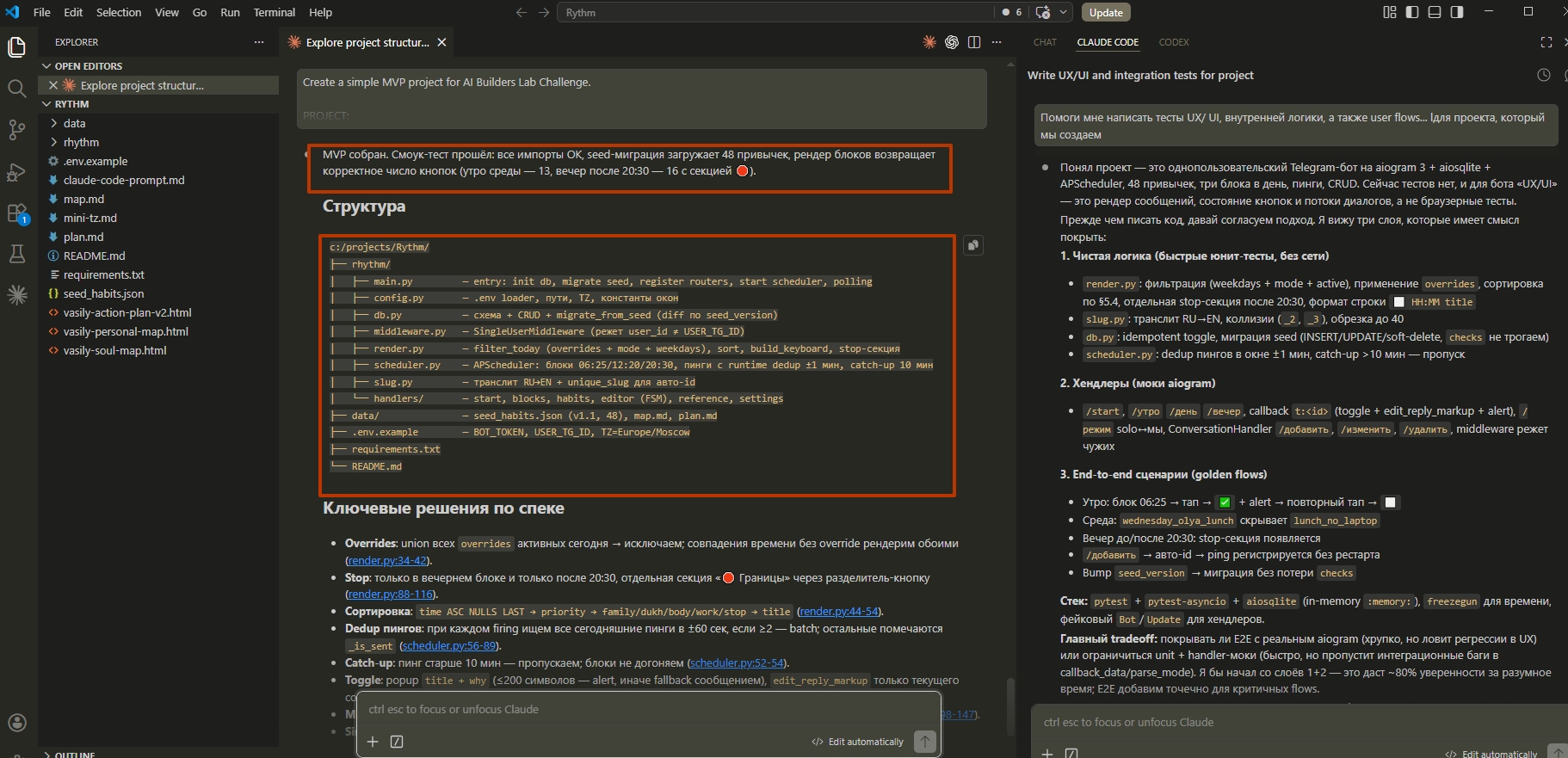Switch to the CODEX tab
This screenshot has height=758, width=1568.
[1174, 42]
